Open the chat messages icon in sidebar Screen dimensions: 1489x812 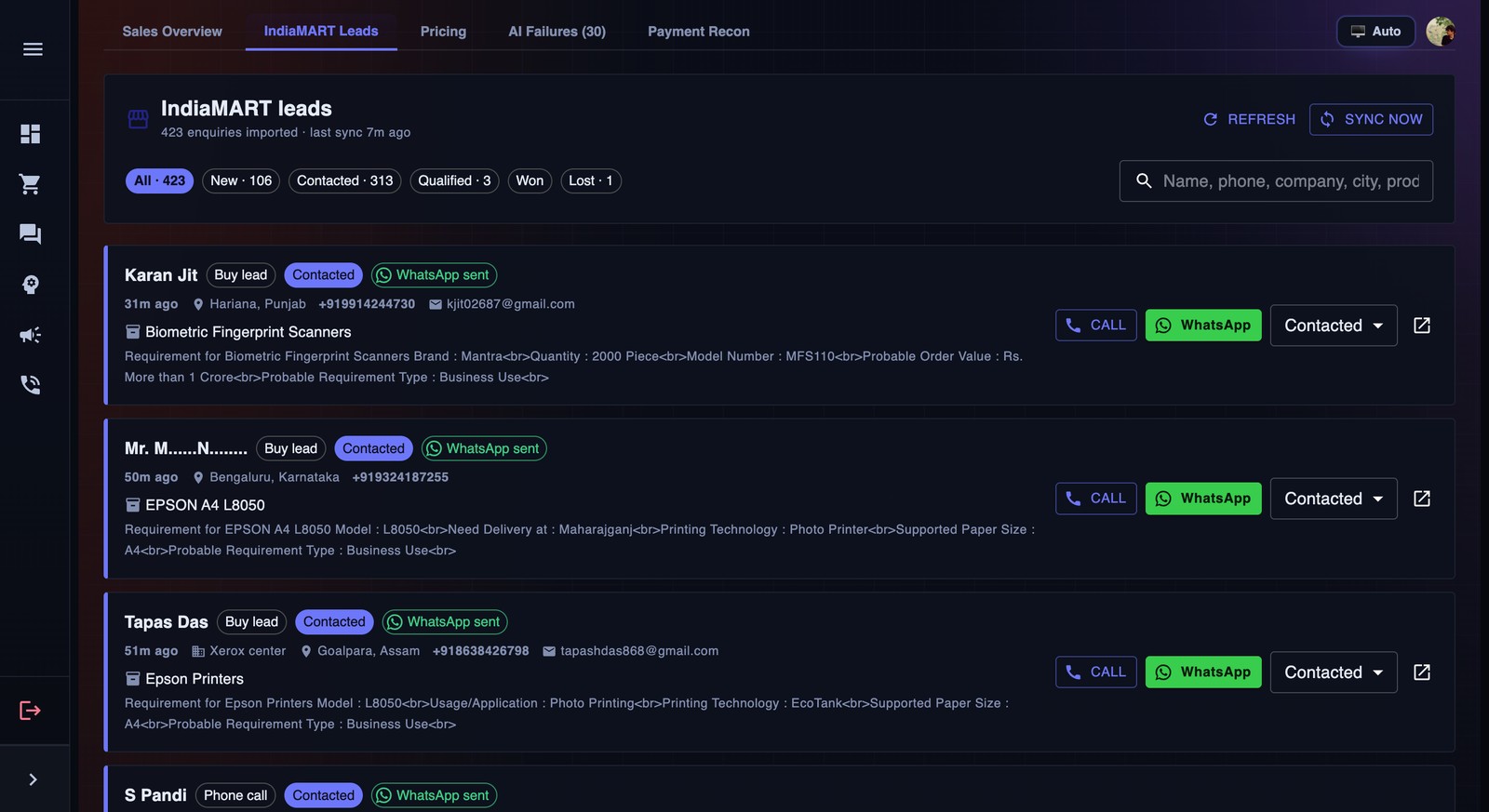[x=31, y=234]
